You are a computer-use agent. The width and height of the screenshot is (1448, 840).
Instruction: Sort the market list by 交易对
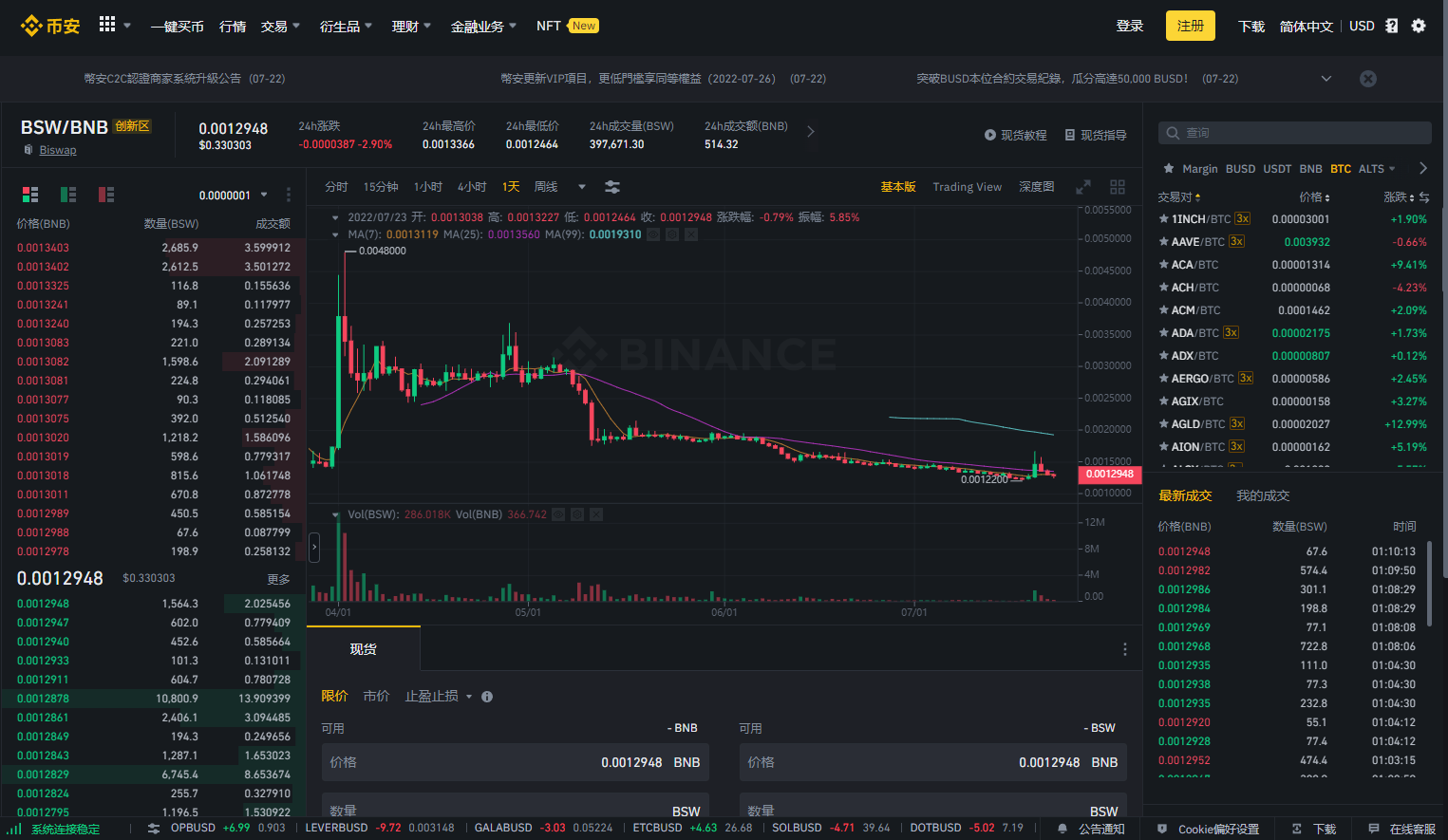point(1179,197)
